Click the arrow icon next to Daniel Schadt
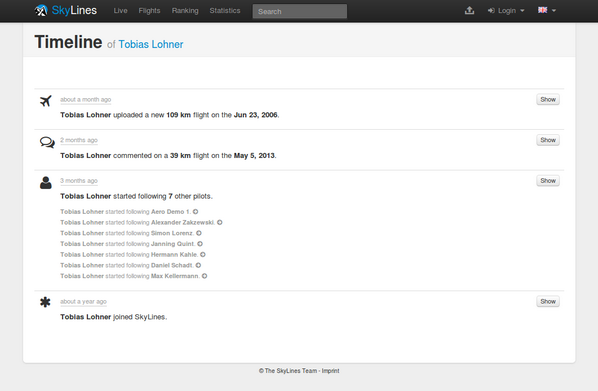 (x=198, y=265)
